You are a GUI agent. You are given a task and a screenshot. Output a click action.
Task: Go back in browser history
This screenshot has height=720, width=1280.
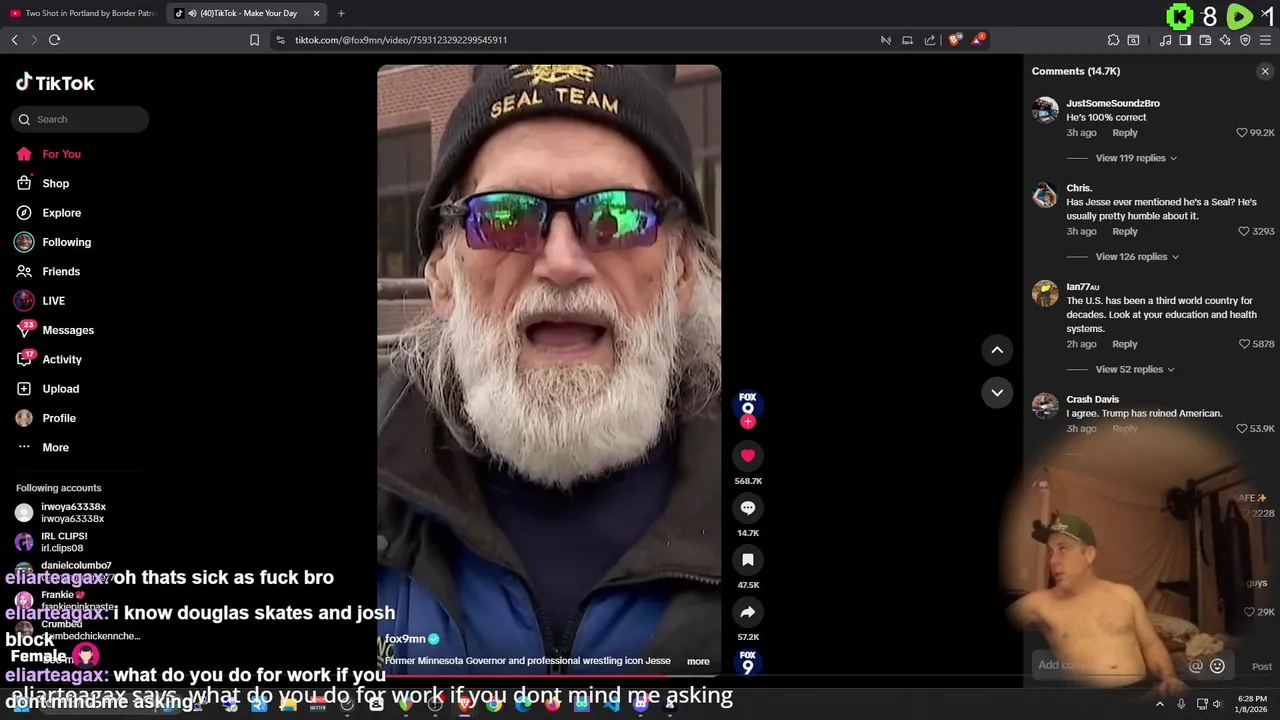pos(14,40)
